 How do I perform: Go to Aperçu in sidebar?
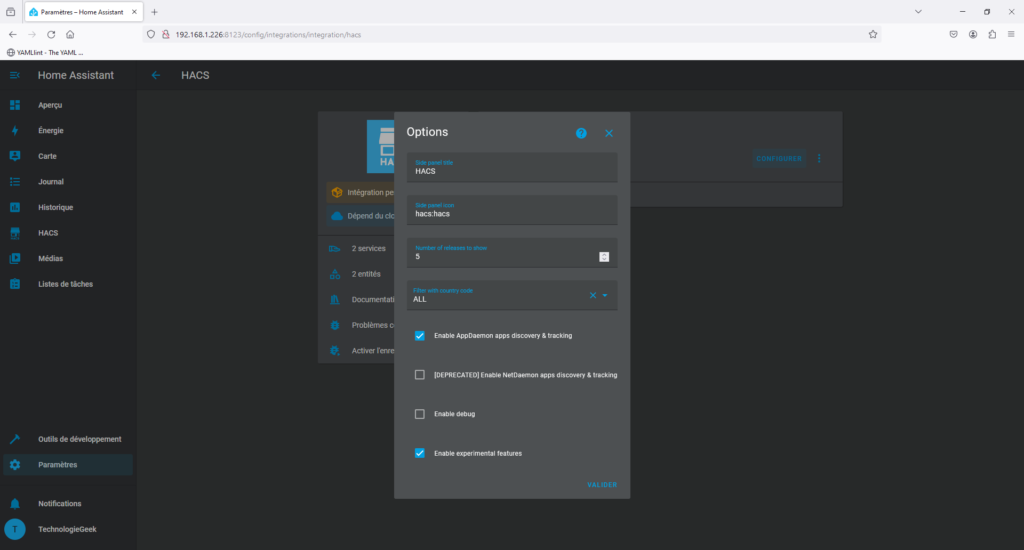pyautogui.click(x=50, y=105)
